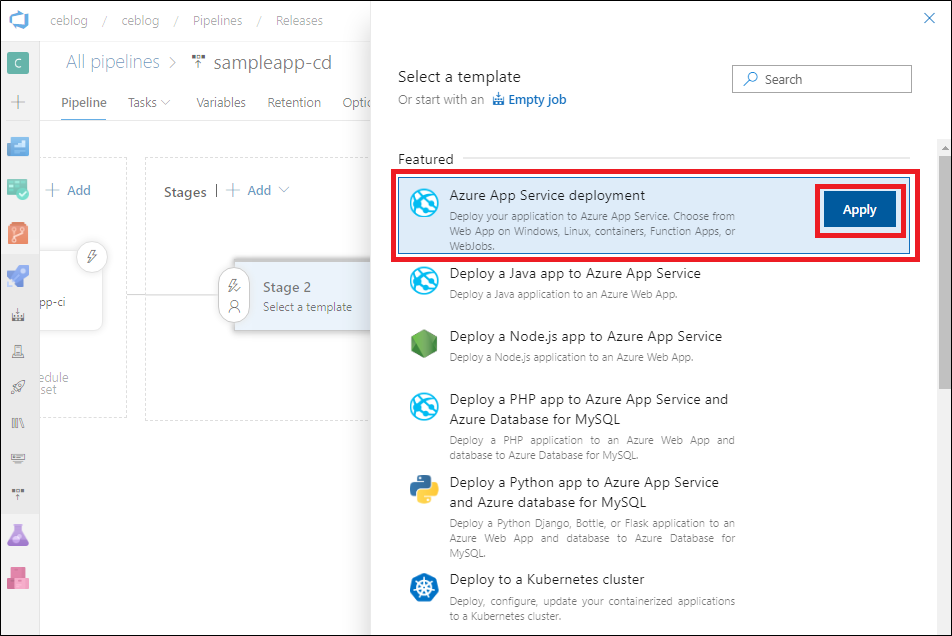Screen dimensions: 952x636
Task: Add an artifact with the Add link
Action: pos(68,190)
